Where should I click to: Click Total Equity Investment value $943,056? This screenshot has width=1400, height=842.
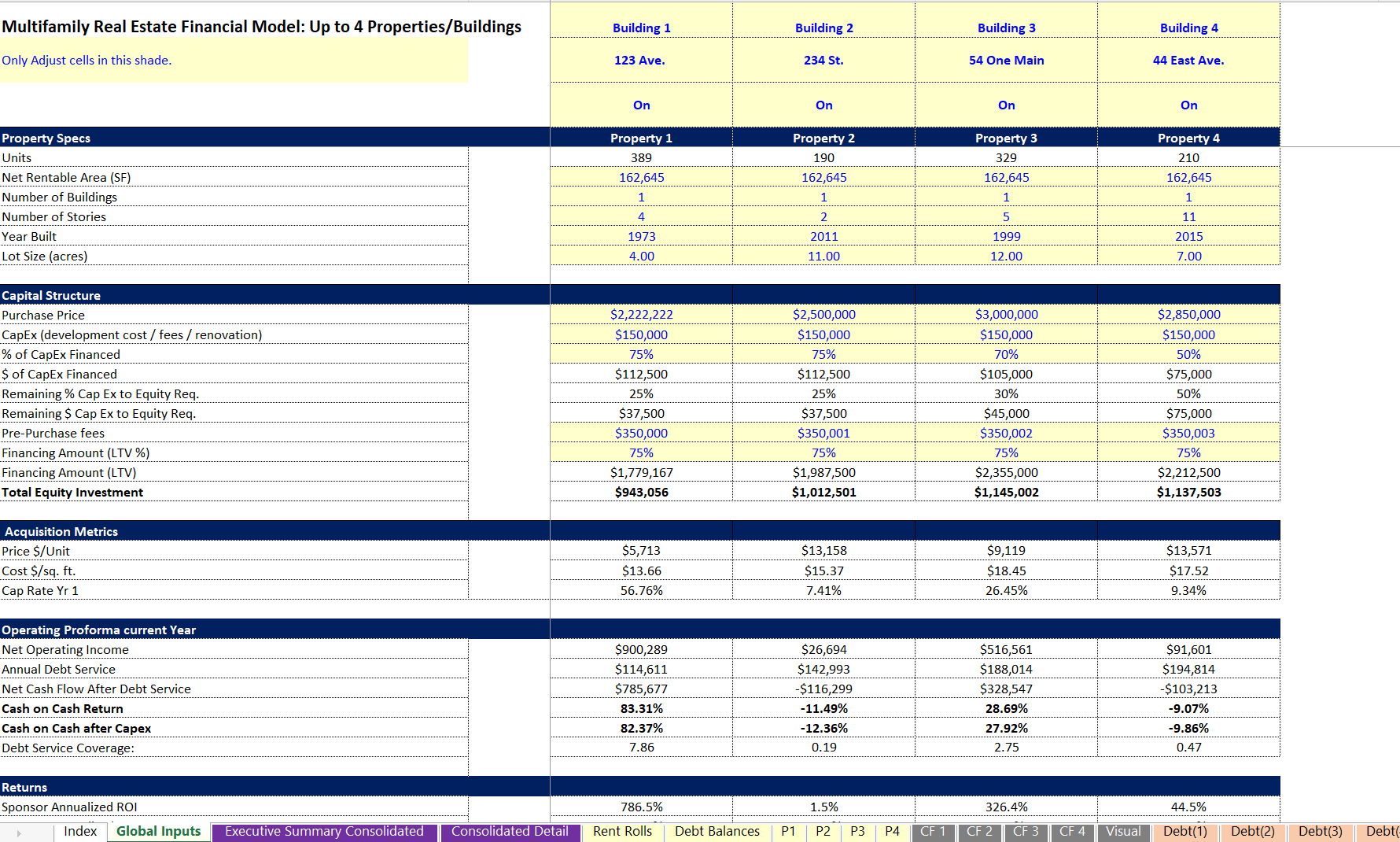[641, 492]
